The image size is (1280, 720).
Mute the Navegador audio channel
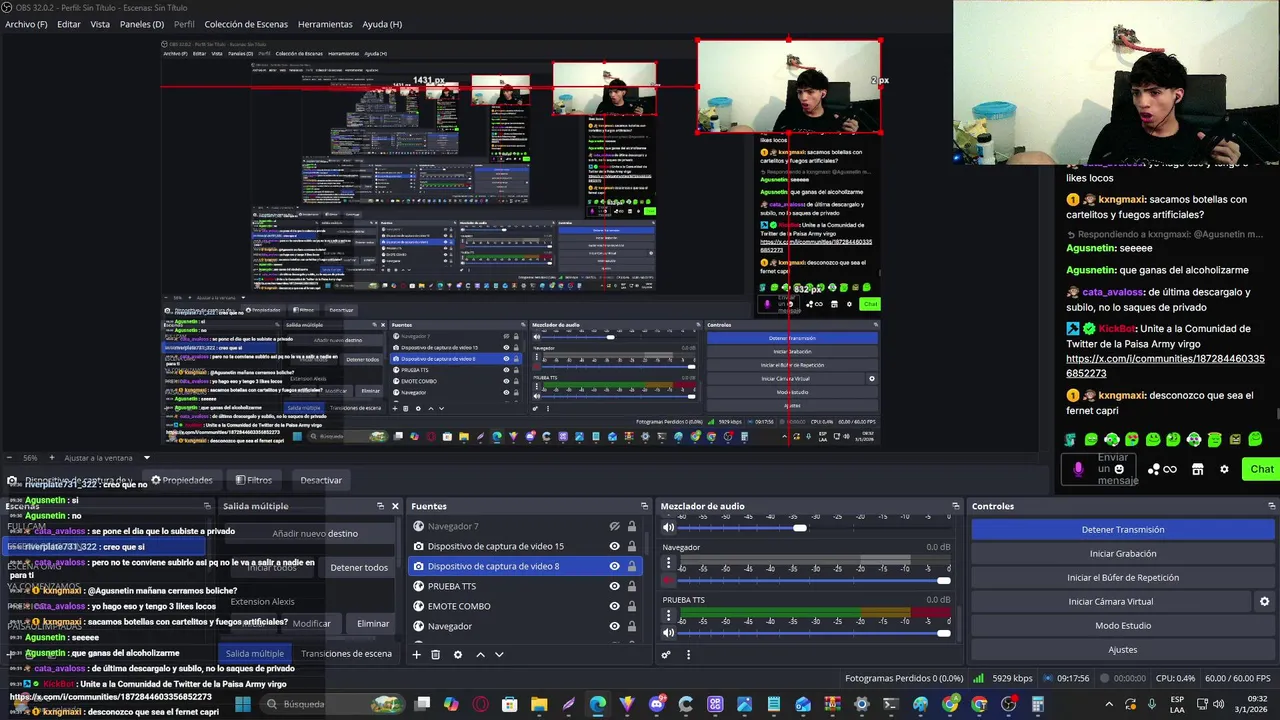pyautogui.click(x=669, y=580)
